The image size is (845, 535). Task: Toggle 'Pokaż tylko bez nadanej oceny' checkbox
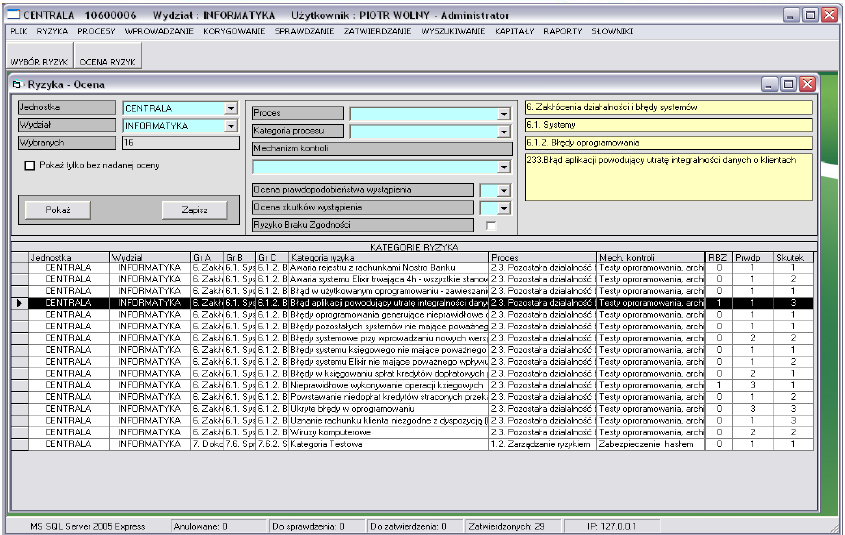(x=30, y=165)
